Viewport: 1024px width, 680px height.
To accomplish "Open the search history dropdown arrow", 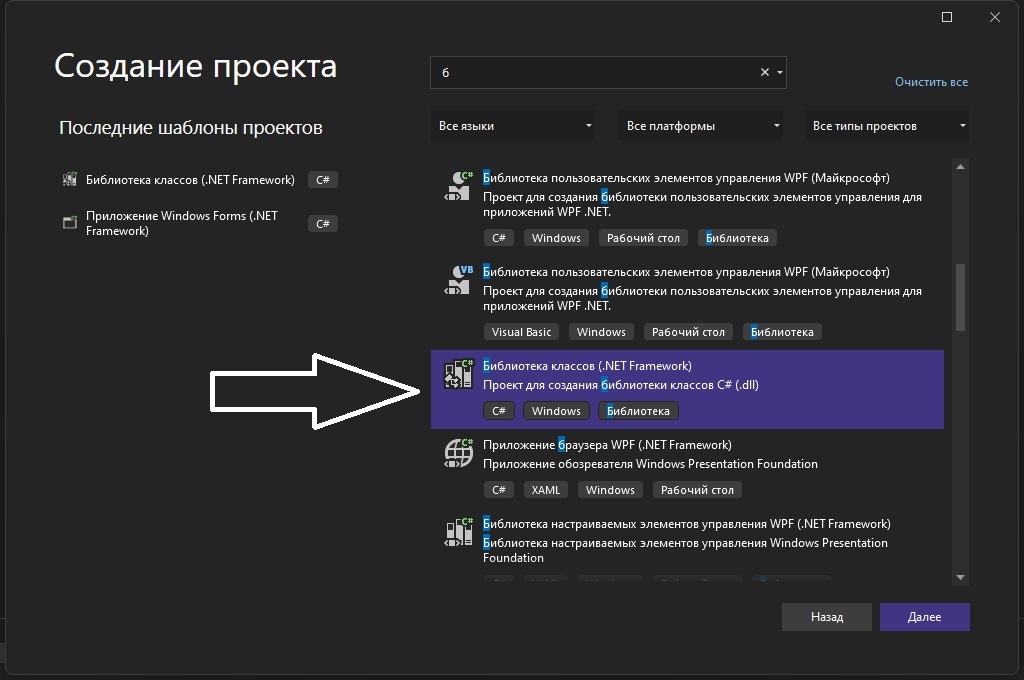I will (x=780, y=73).
